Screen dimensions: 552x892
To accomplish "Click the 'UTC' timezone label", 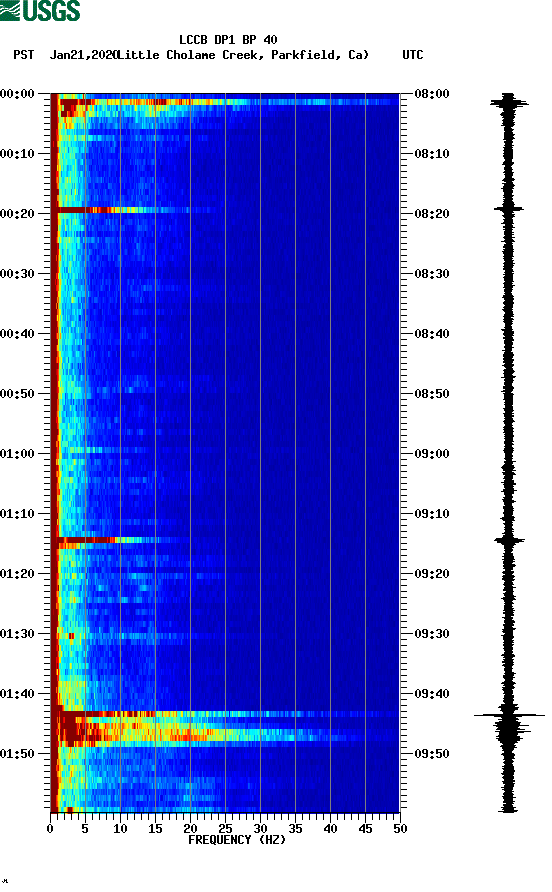I will click(x=413, y=55).
